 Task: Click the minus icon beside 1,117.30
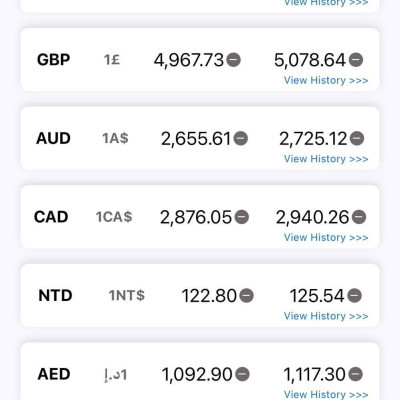point(355,374)
